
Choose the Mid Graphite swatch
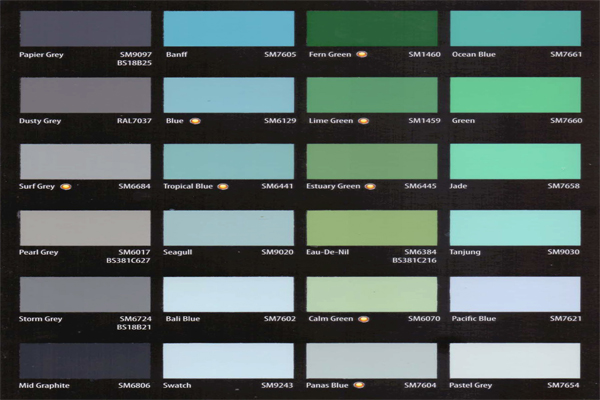85,361
